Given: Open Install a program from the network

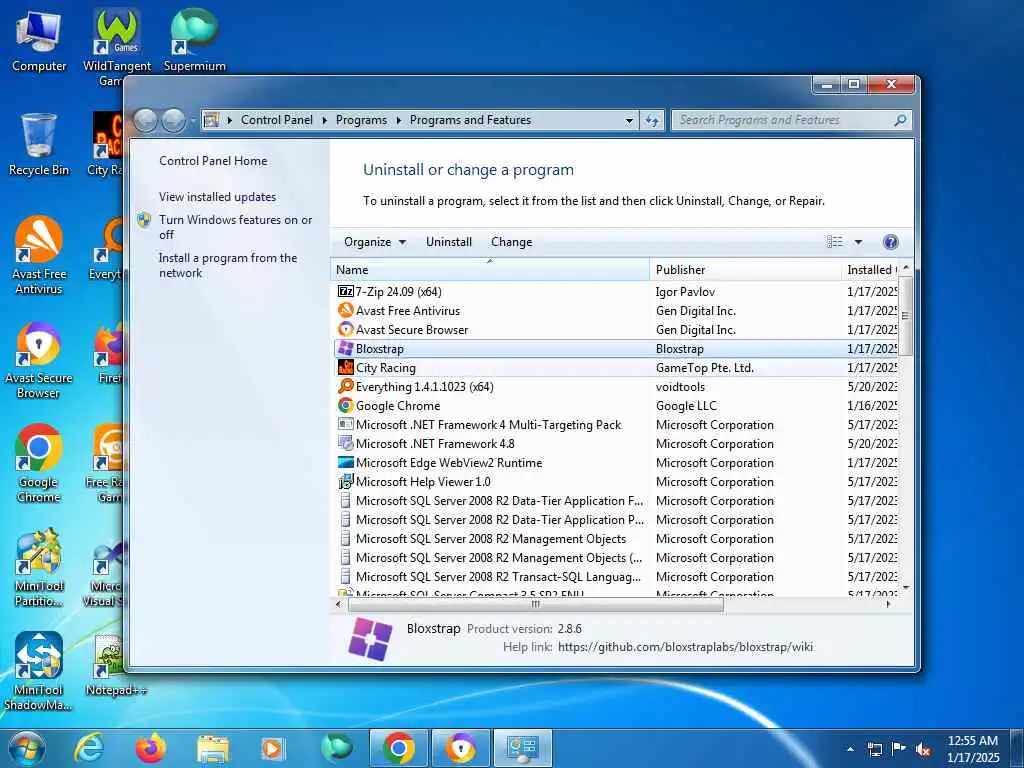Looking at the screenshot, I should pos(228,266).
